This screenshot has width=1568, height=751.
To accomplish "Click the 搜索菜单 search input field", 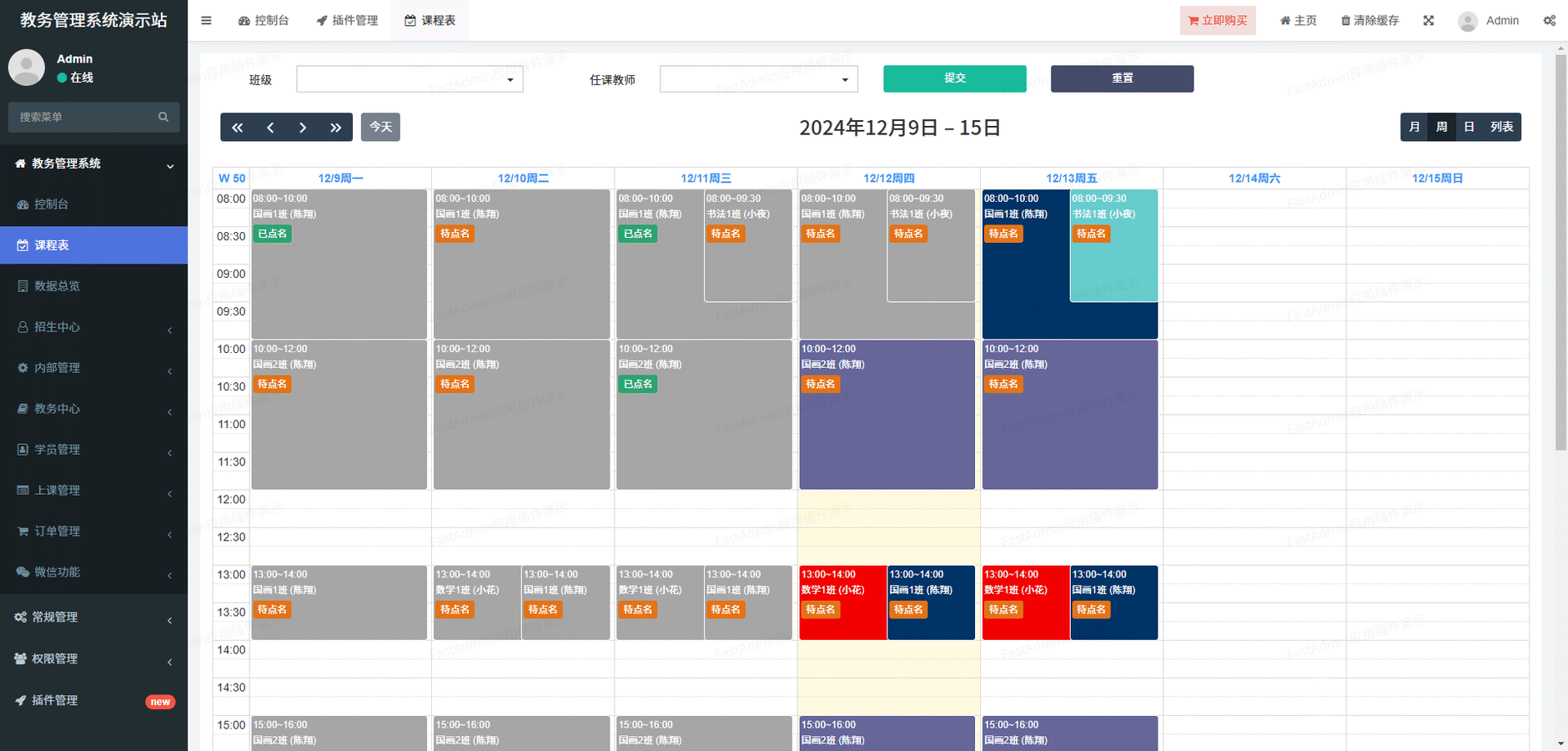I will tap(83, 117).
